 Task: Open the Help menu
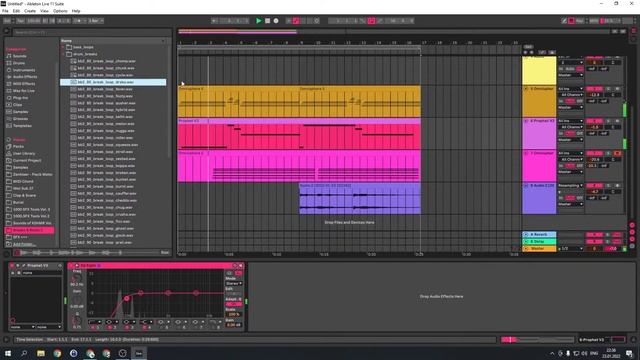click(x=76, y=11)
